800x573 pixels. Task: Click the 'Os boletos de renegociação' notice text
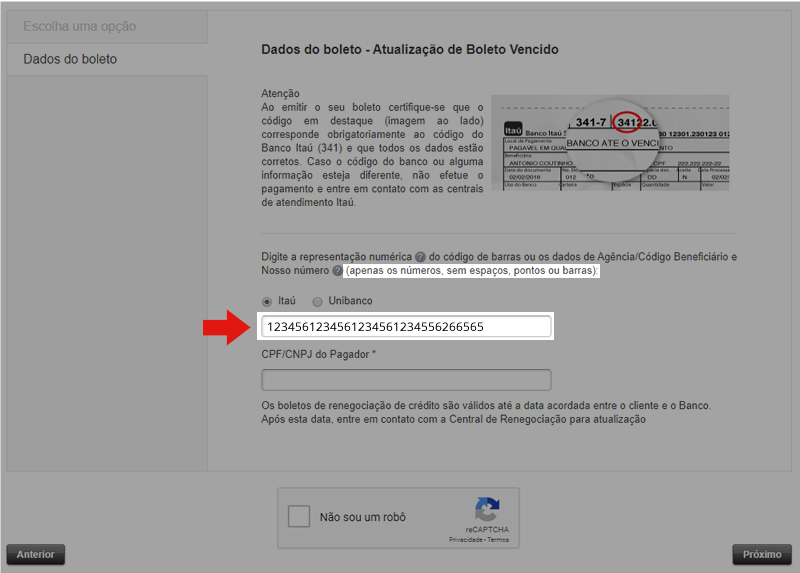point(486,412)
